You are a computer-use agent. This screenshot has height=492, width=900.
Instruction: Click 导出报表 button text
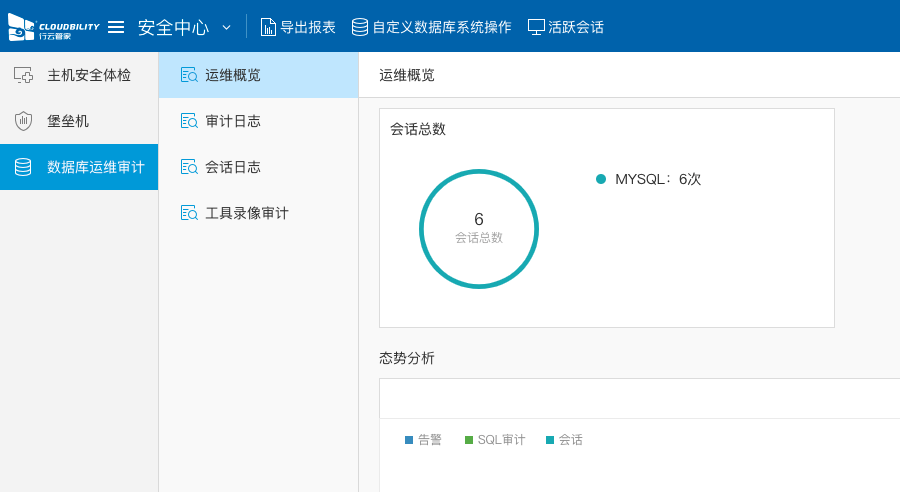coord(308,27)
